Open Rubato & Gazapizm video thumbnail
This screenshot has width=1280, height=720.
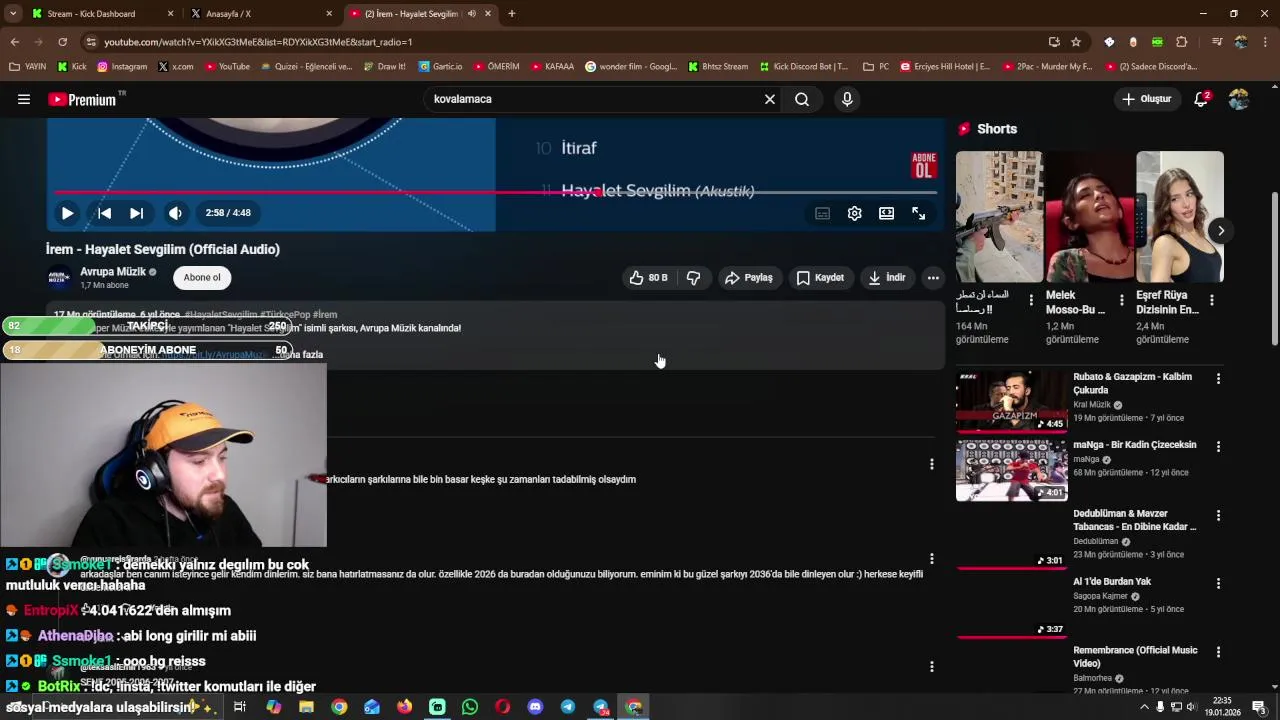click(x=1012, y=401)
